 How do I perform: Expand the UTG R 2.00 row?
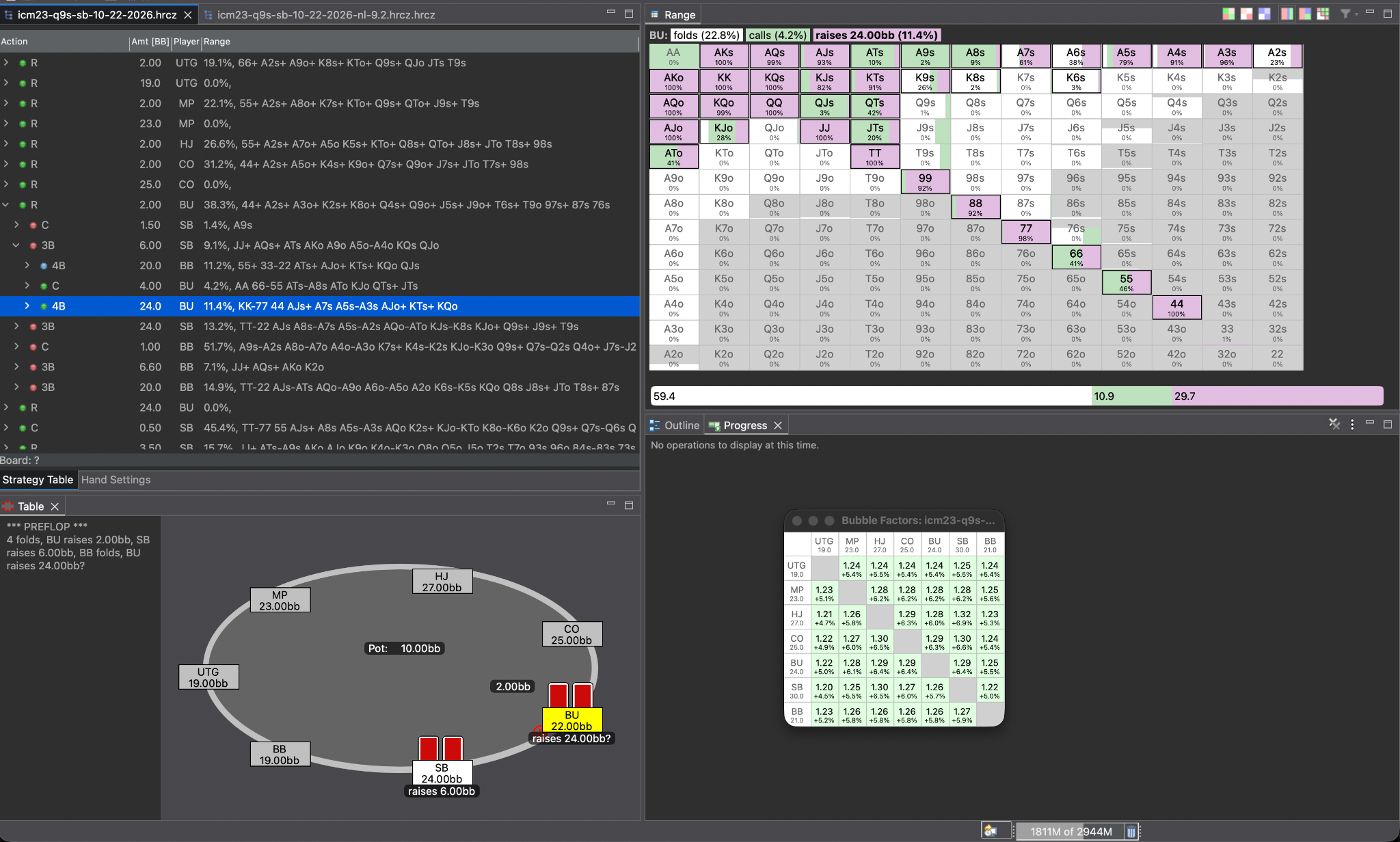pyautogui.click(x=6, y=63)
